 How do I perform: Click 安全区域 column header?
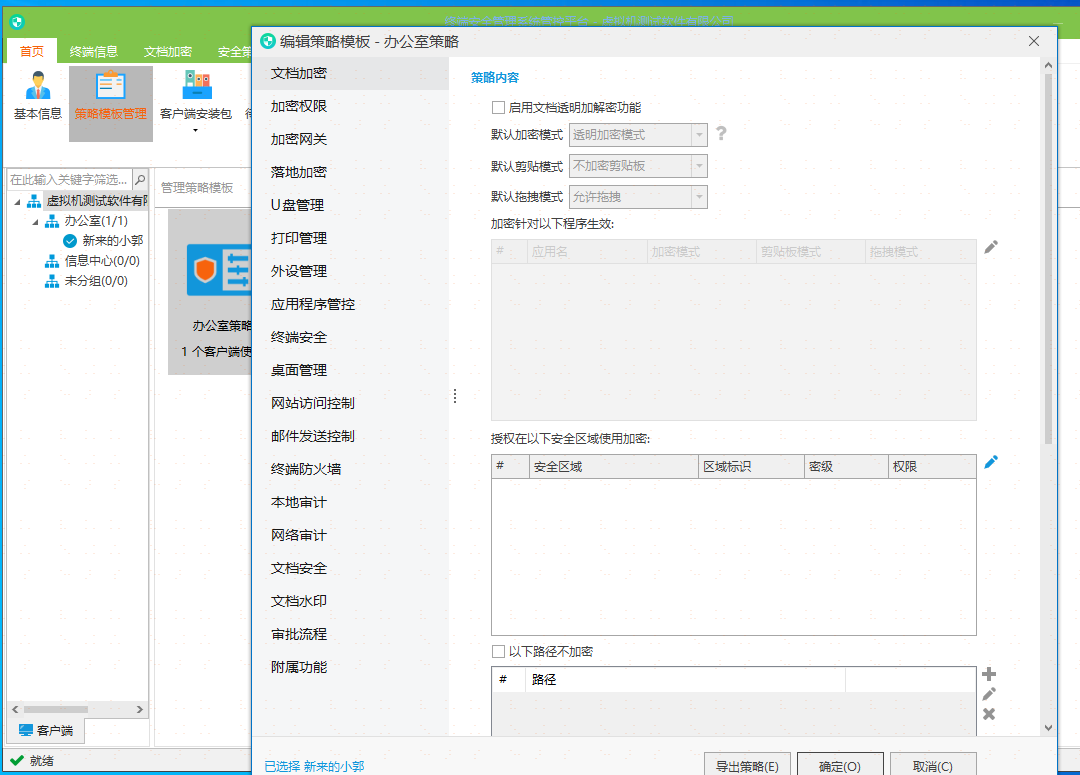tap(614, 467)
